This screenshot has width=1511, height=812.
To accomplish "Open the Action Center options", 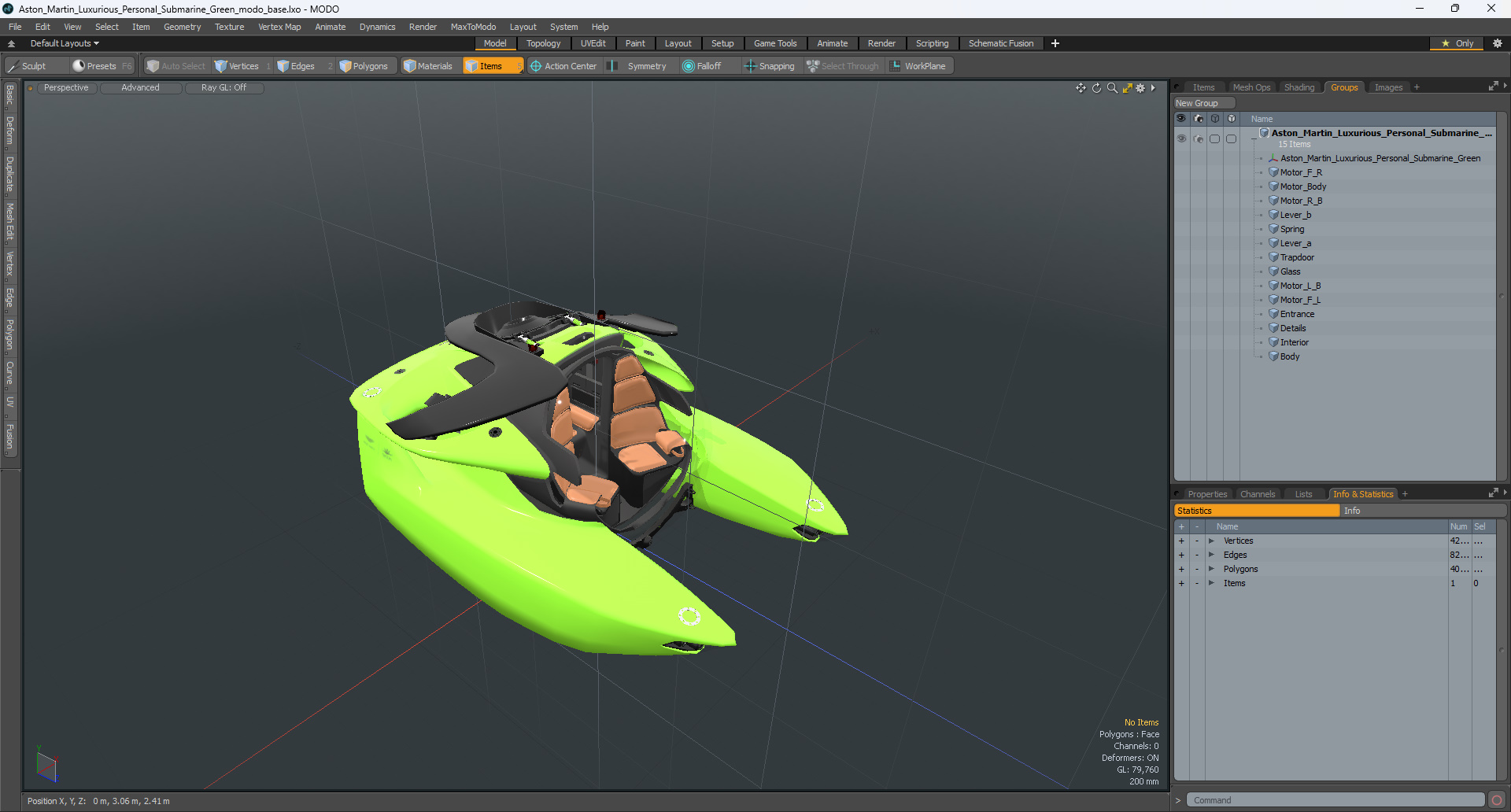I will pyautogui.click(x=563, y=66).
